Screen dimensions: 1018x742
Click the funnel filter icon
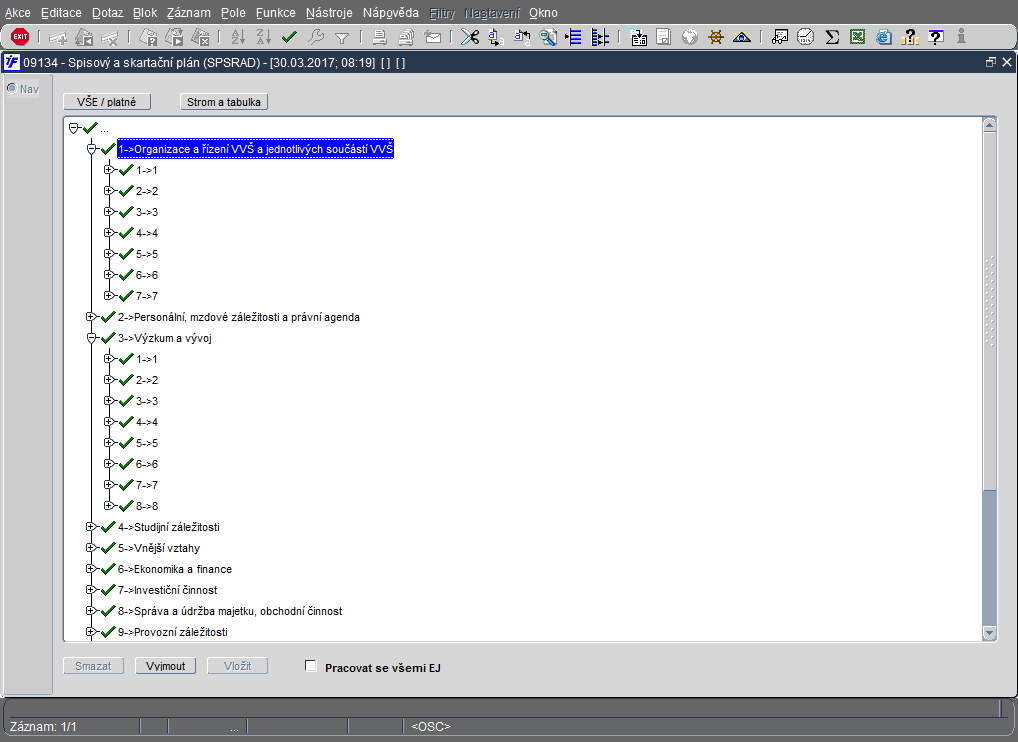click(341, 38)
